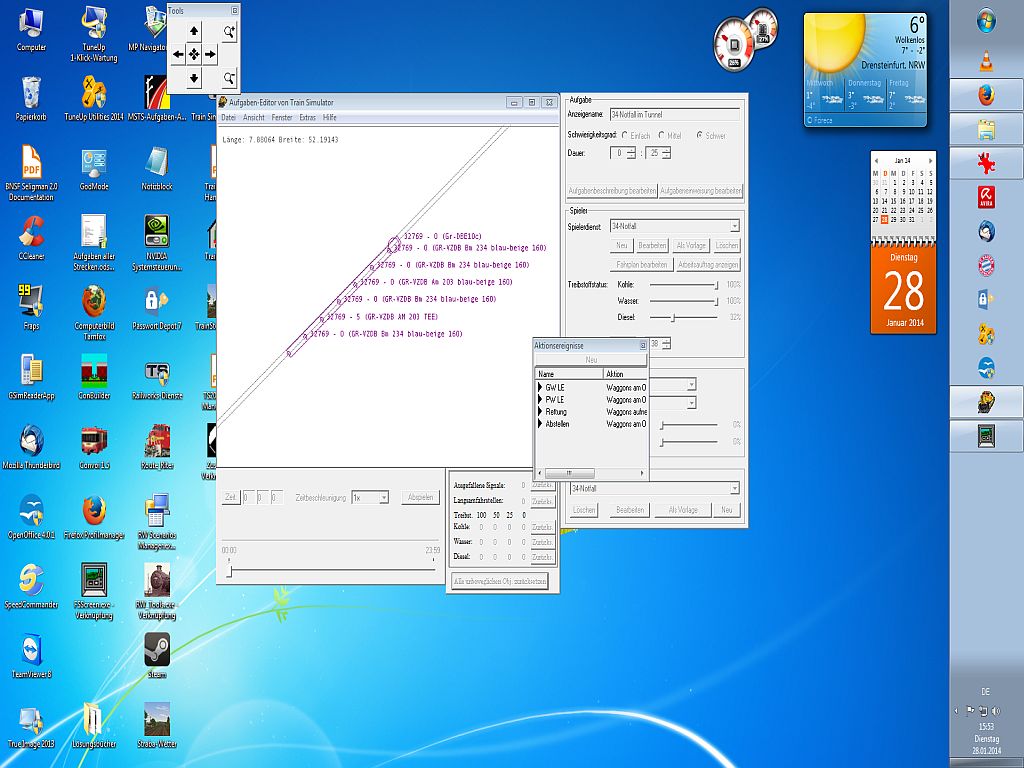Click the pan left arrow in Tools
This screenshot has width=1024, height=768.
178,54
